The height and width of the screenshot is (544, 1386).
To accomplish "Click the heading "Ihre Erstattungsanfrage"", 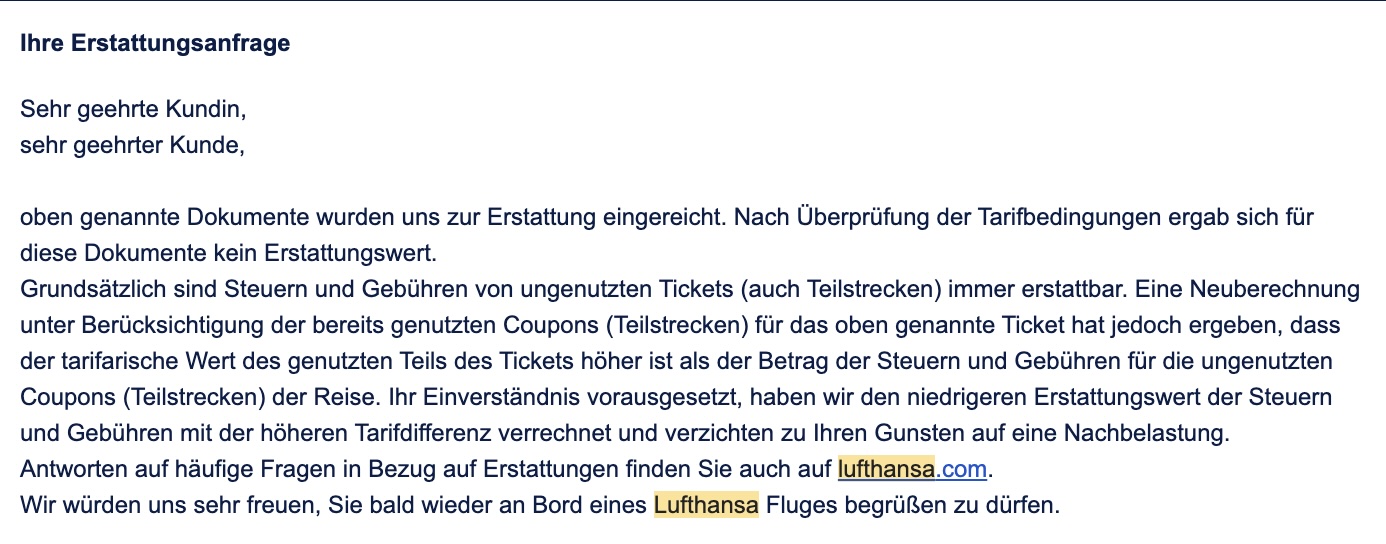I will [155, 44].
